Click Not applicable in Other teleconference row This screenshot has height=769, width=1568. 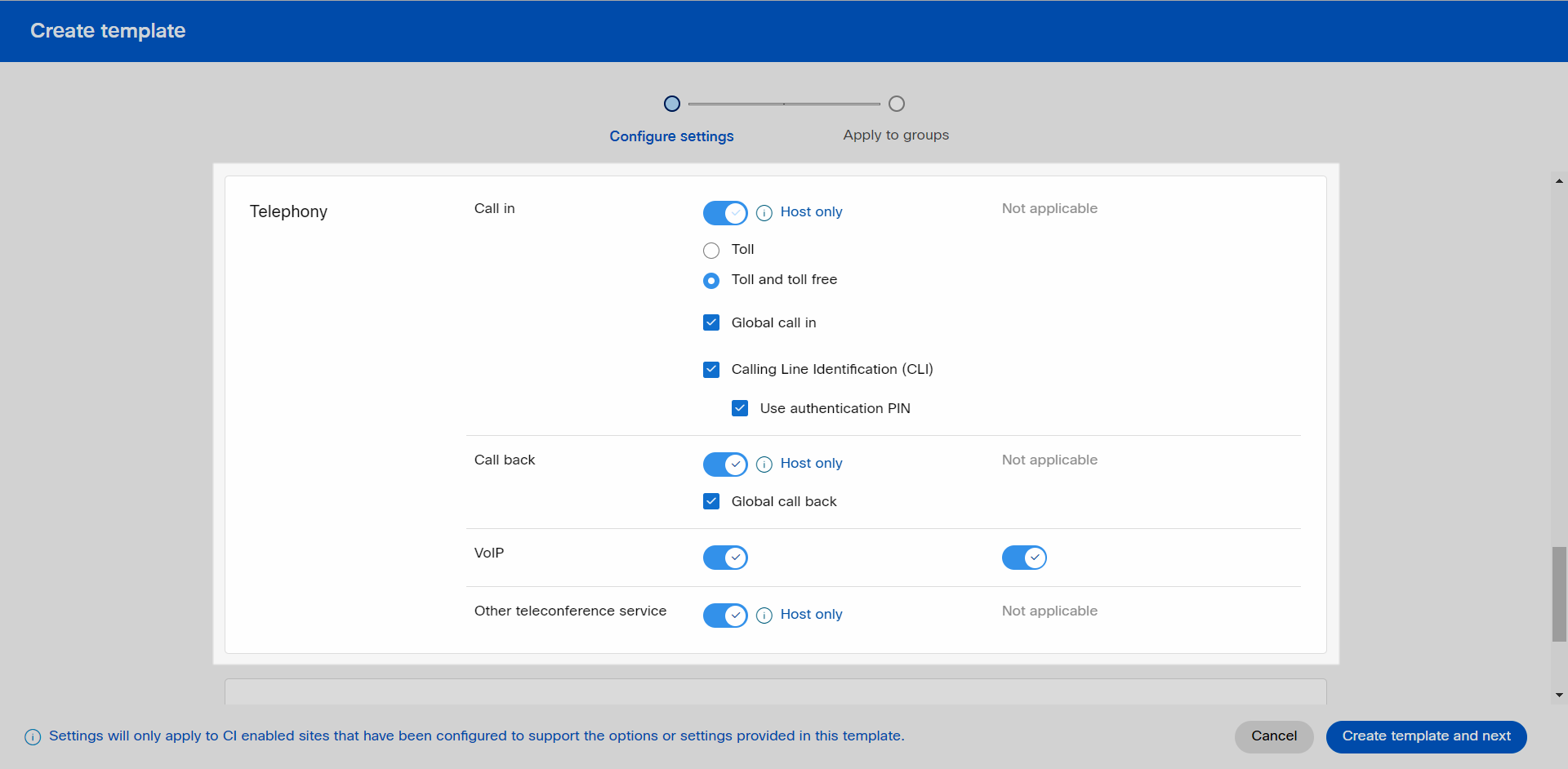pyautogui.click(x=1049, y=611)
